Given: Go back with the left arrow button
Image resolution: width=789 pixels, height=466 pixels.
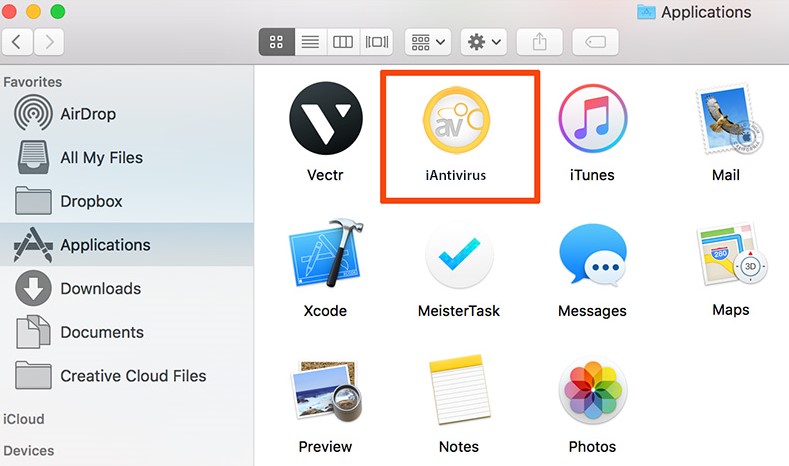Looking at the screenshot, I should (x=18, y=42).
